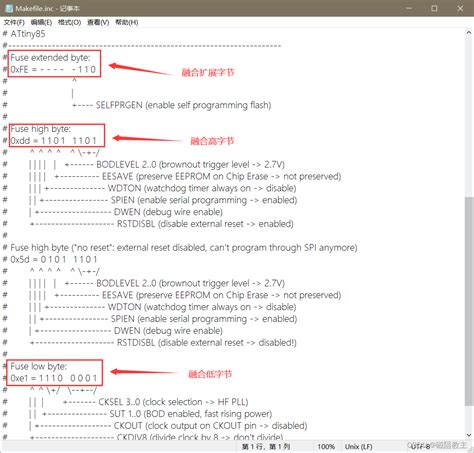Image resolution: width=474 pixels, height=453 pixels.
Task: Maximize the Notepad window
Action: pos(434,8)
